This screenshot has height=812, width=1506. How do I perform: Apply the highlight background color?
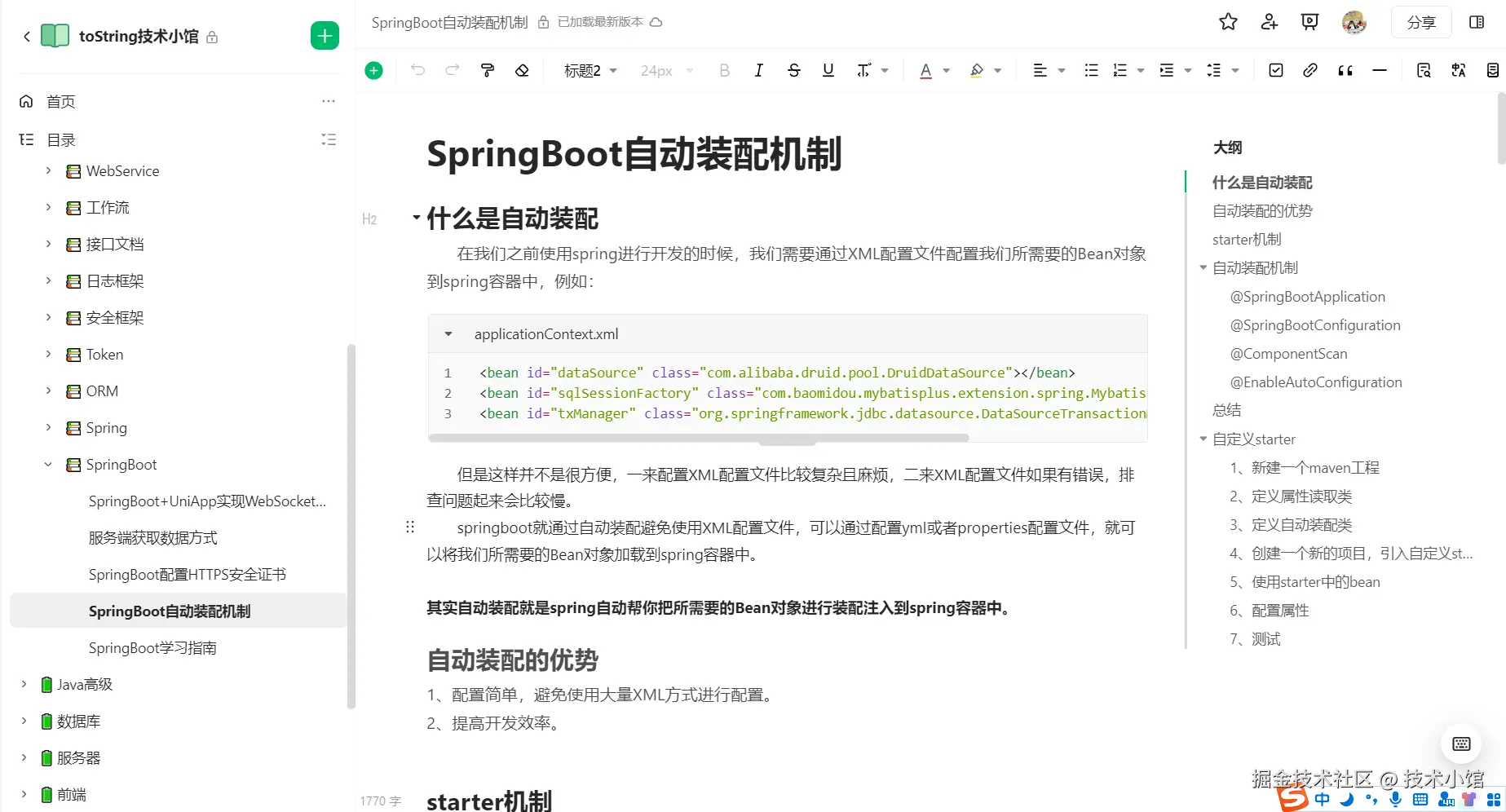point(977,70)
